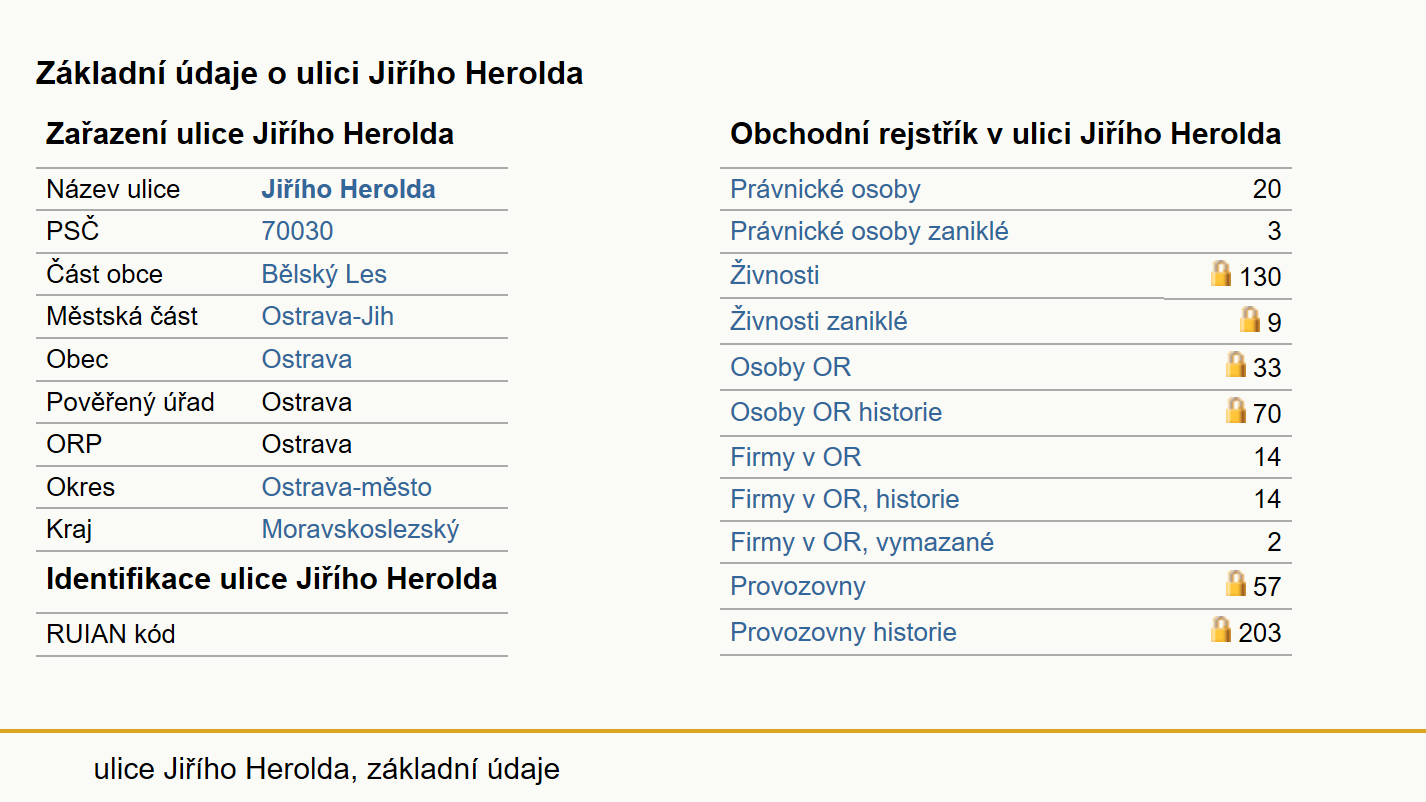Click the lock icon next to Provozovny historie 203
This screenshot has height=802, width=1426.
pos(1221,629)
